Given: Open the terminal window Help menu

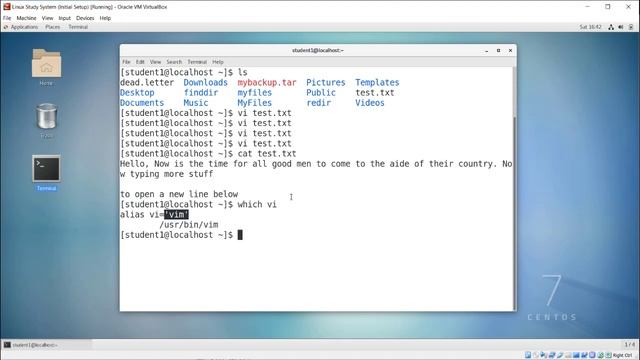Looking at the screenshot, I should pos(218,62).
